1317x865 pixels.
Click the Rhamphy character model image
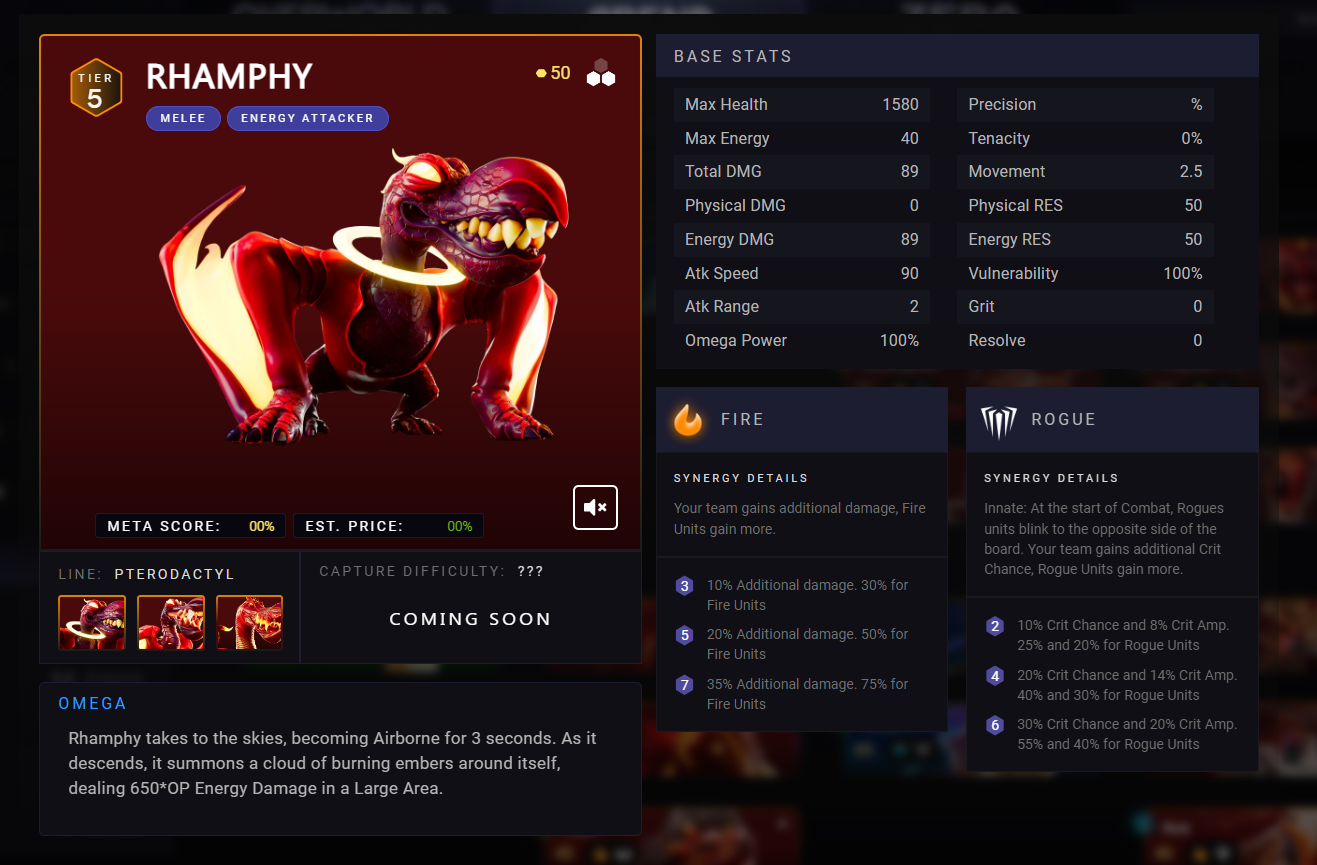365,295
